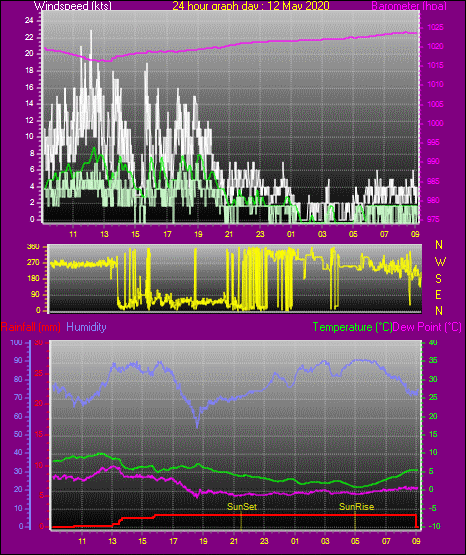Viewport: 466px width, 555px height.
Task: Click the 50 humidity scale value
Action: click(18, 434)
